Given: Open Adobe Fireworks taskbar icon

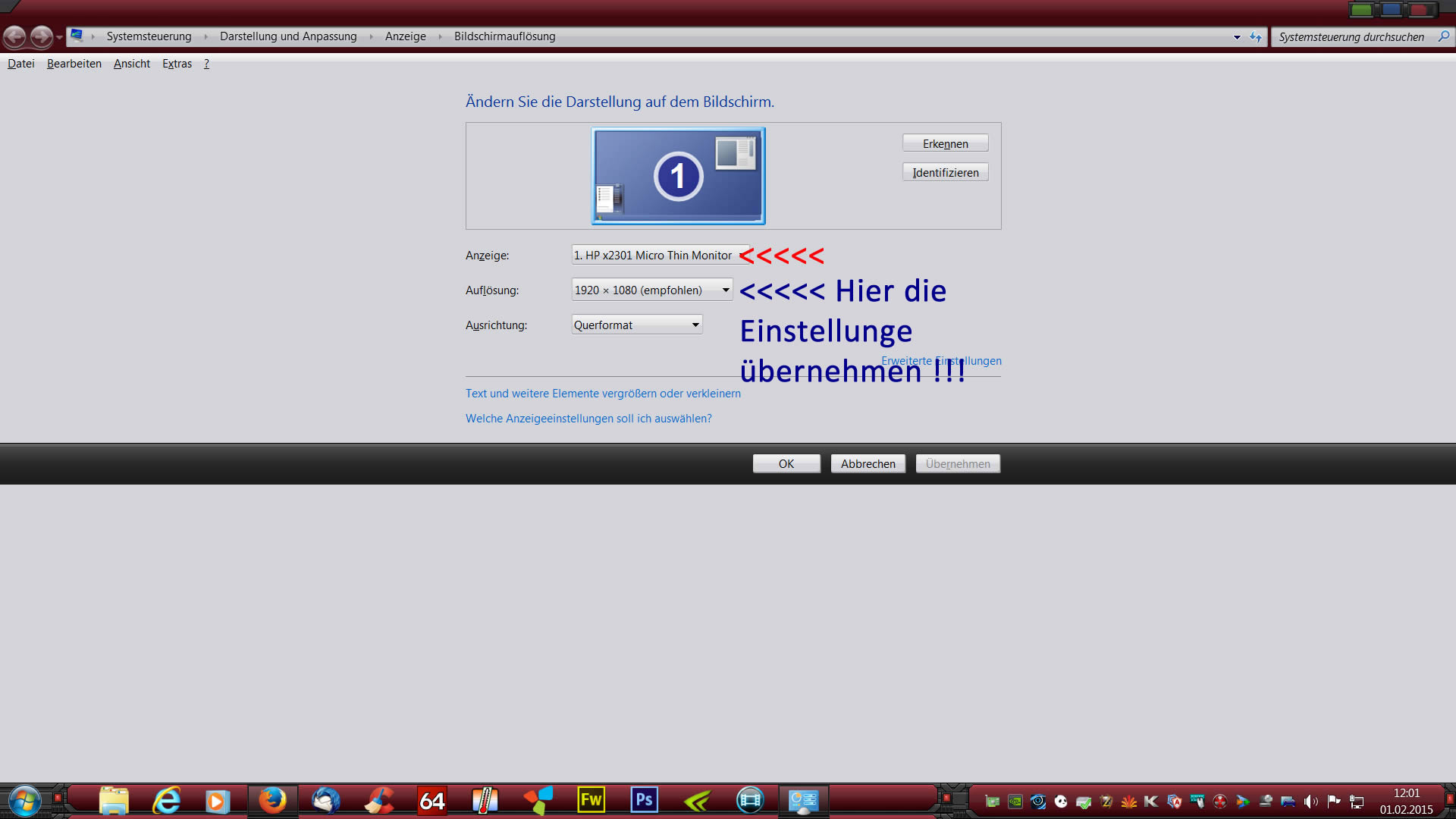Looking at the screenshot, I should coord(591,800).
